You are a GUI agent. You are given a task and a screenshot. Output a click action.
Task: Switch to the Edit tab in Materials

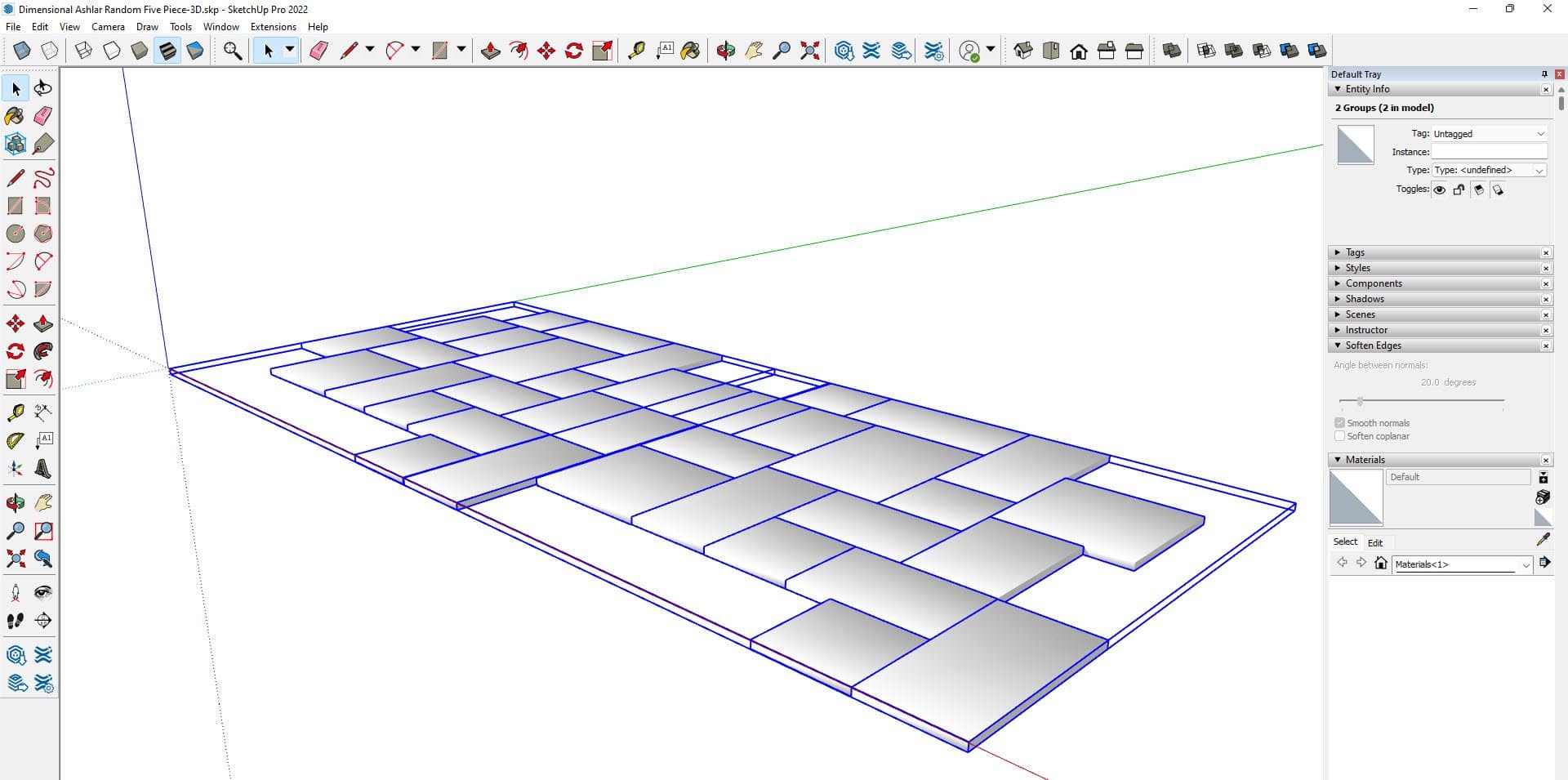pyautogui.click(x=1375, y=542)
